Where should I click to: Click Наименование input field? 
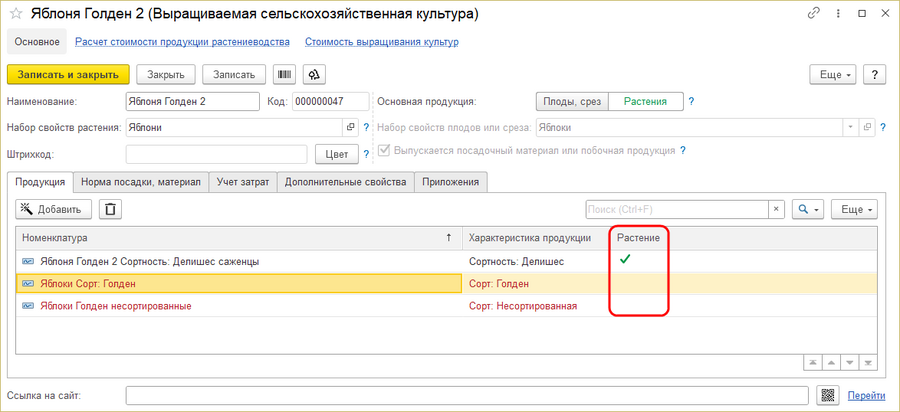(192, 102)
